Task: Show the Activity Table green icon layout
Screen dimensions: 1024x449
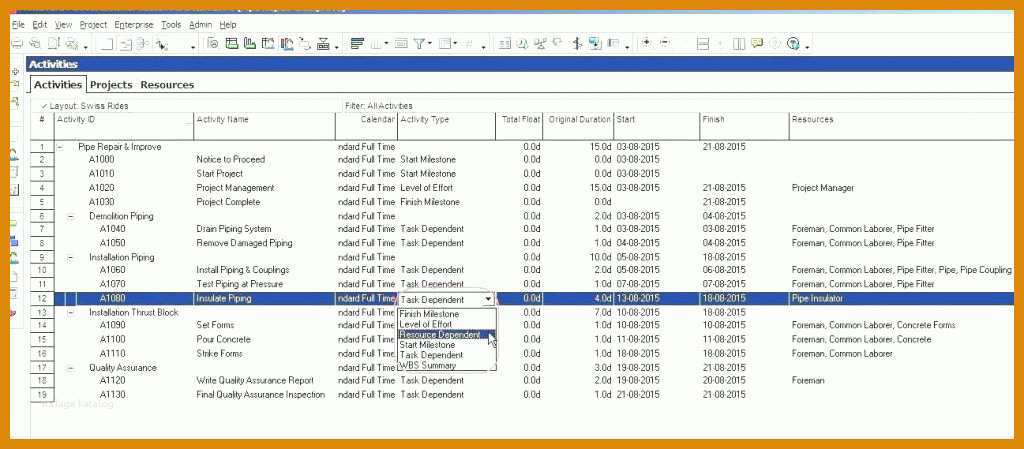Action: (x=231, y=44)
